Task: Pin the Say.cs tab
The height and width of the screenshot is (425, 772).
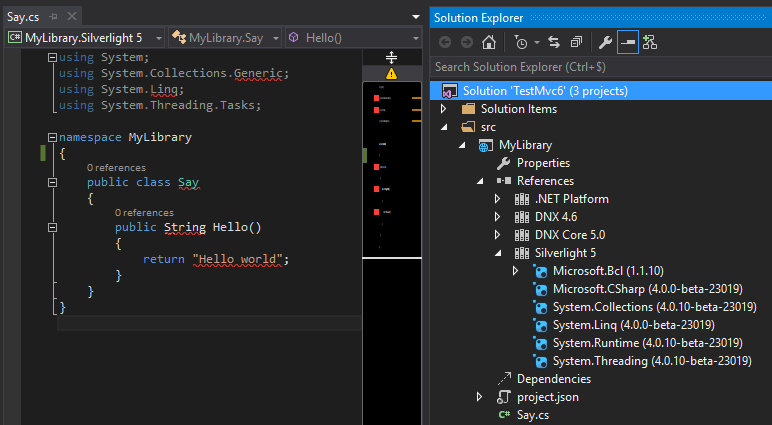Action: (x=54, y=17)
